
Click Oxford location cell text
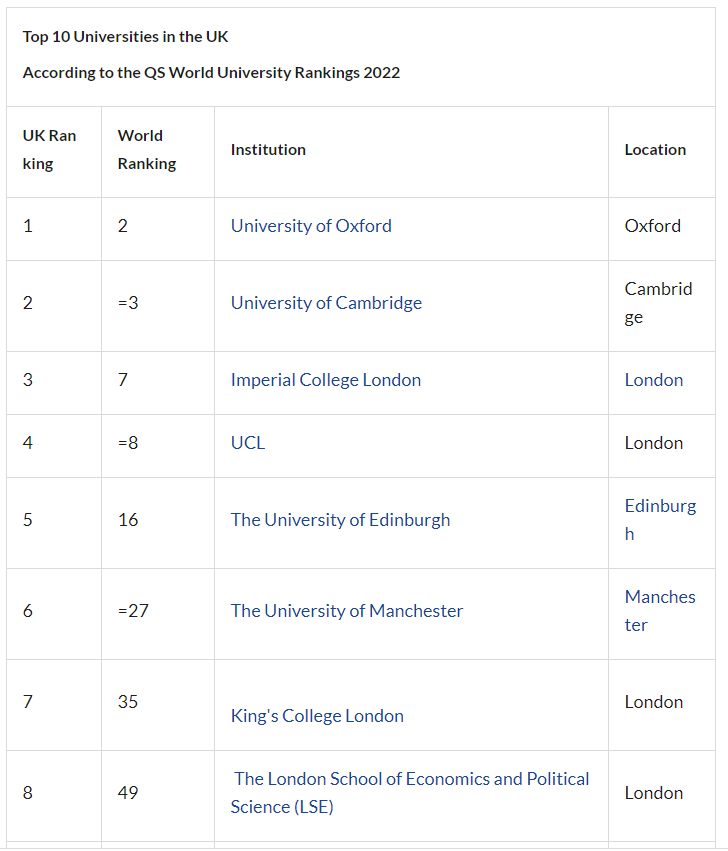(652, 226)
